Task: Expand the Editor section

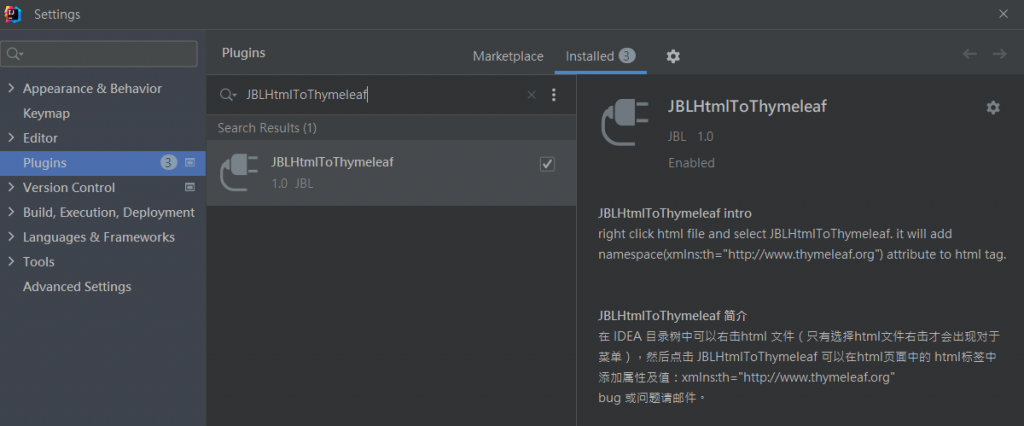Action: tap(10, 138)
